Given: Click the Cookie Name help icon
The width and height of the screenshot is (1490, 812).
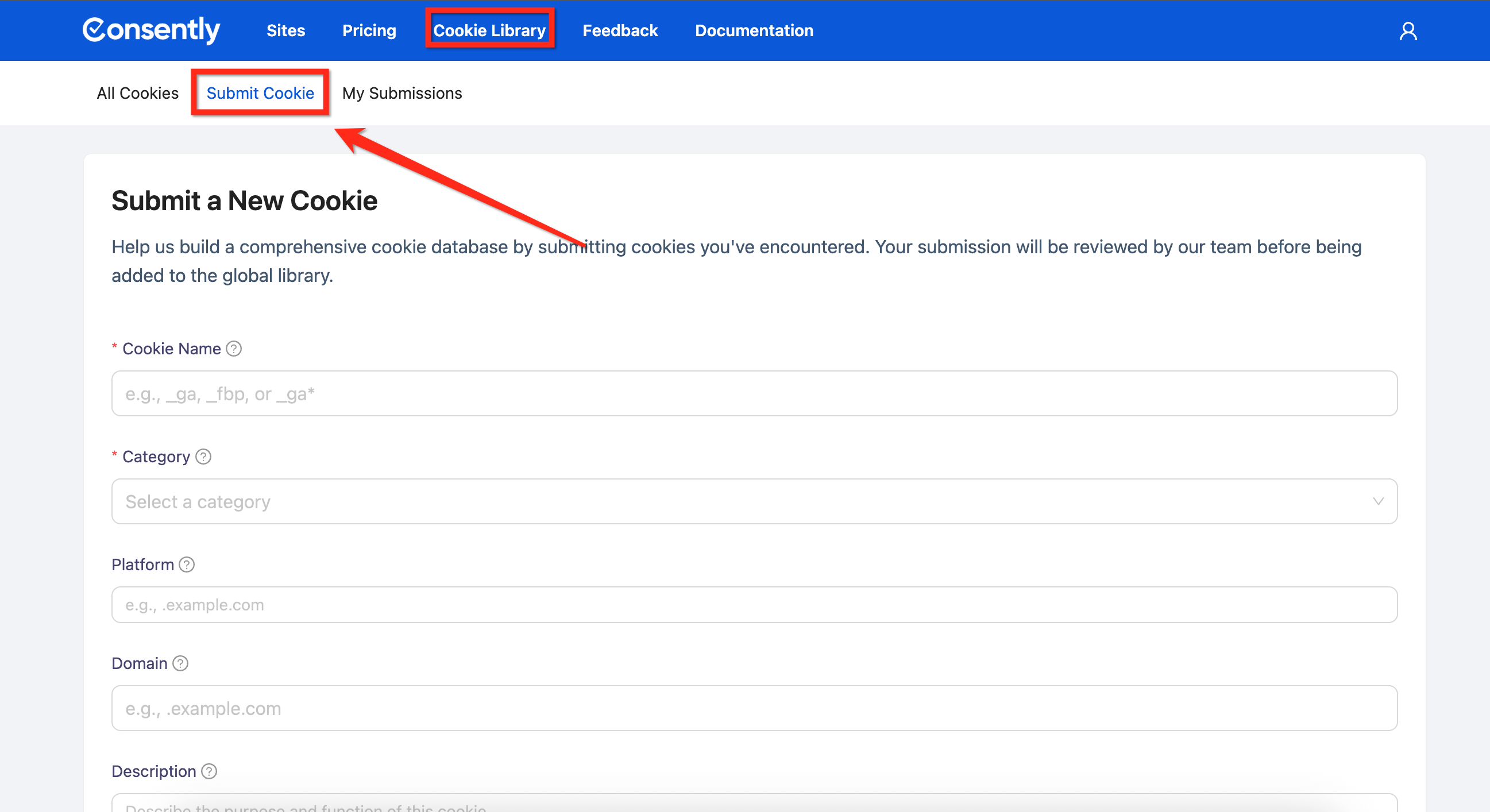Looking at the screenshot, I should click(x=233, y=349).
